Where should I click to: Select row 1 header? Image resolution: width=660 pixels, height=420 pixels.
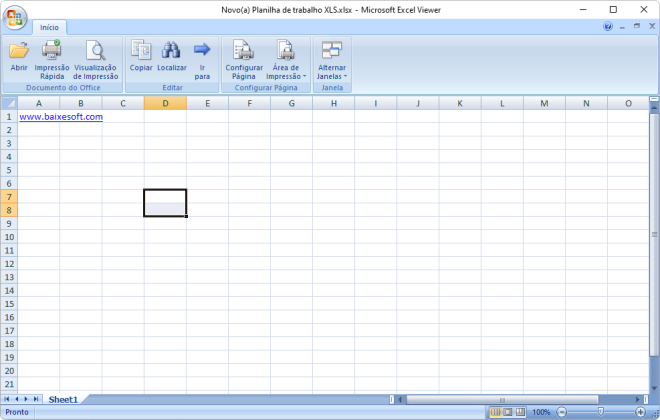pyautogui.click(x=9, y=117)
